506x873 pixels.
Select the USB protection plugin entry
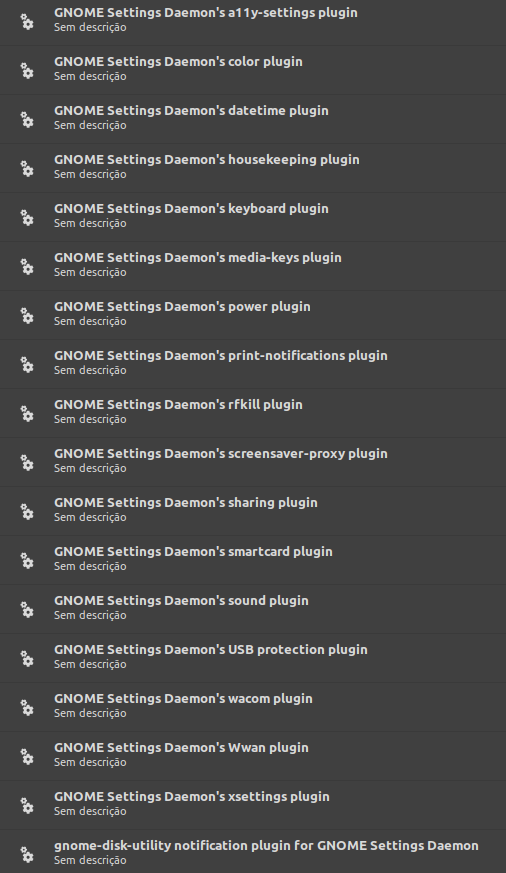pos(253,658)
